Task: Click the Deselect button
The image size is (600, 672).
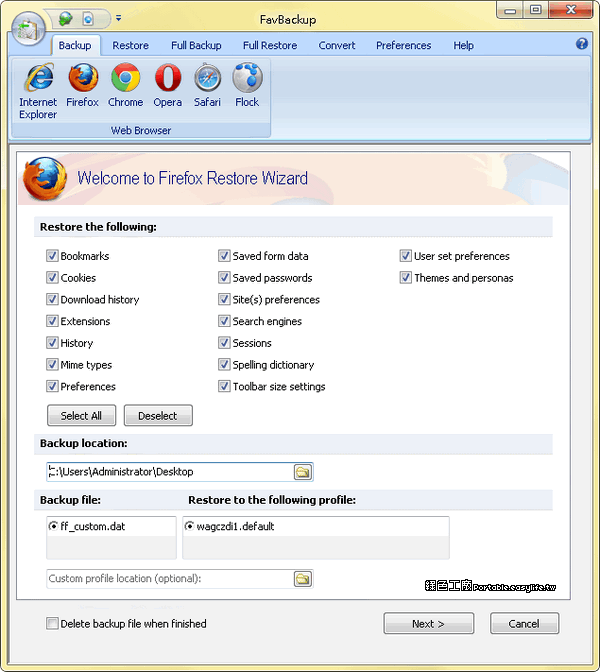Action: point(158,416)
